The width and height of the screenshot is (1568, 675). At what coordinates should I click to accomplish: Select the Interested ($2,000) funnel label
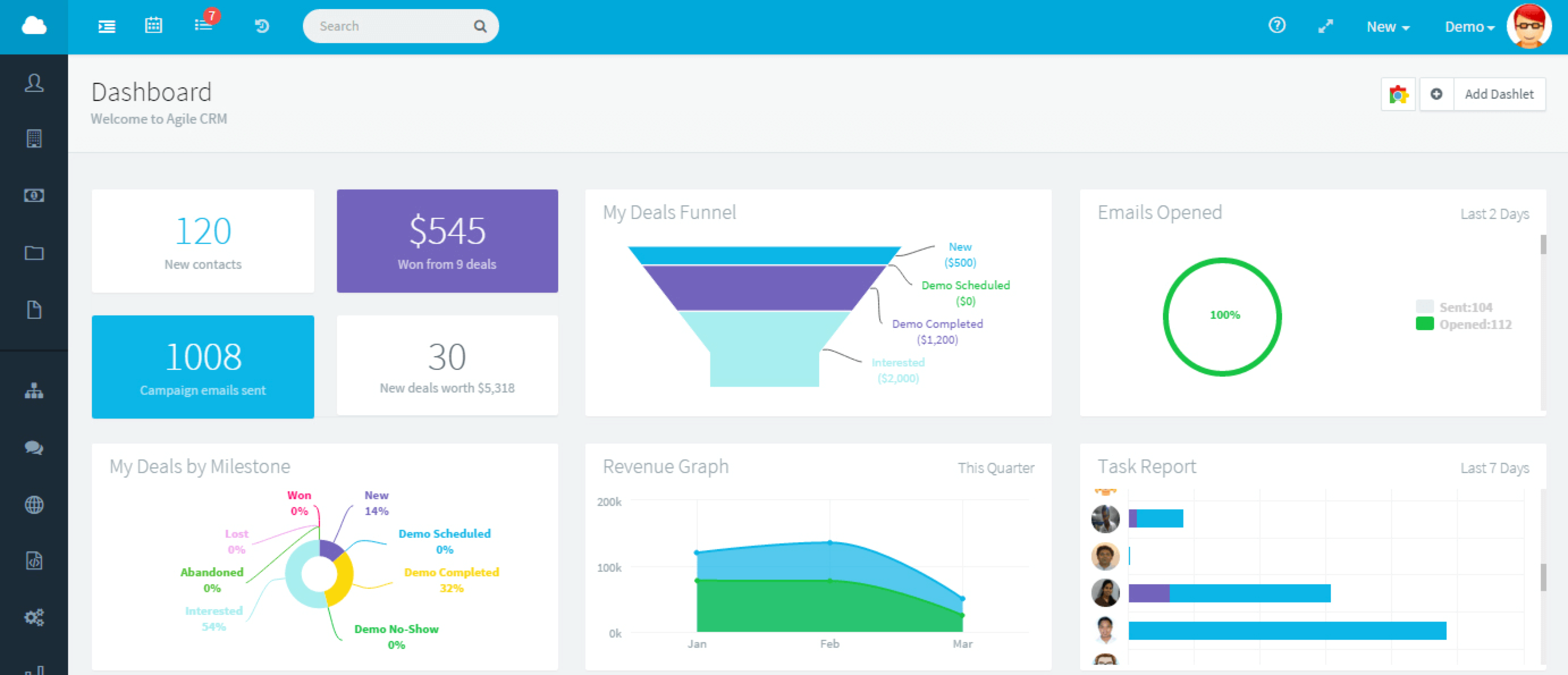click(898, 370)
